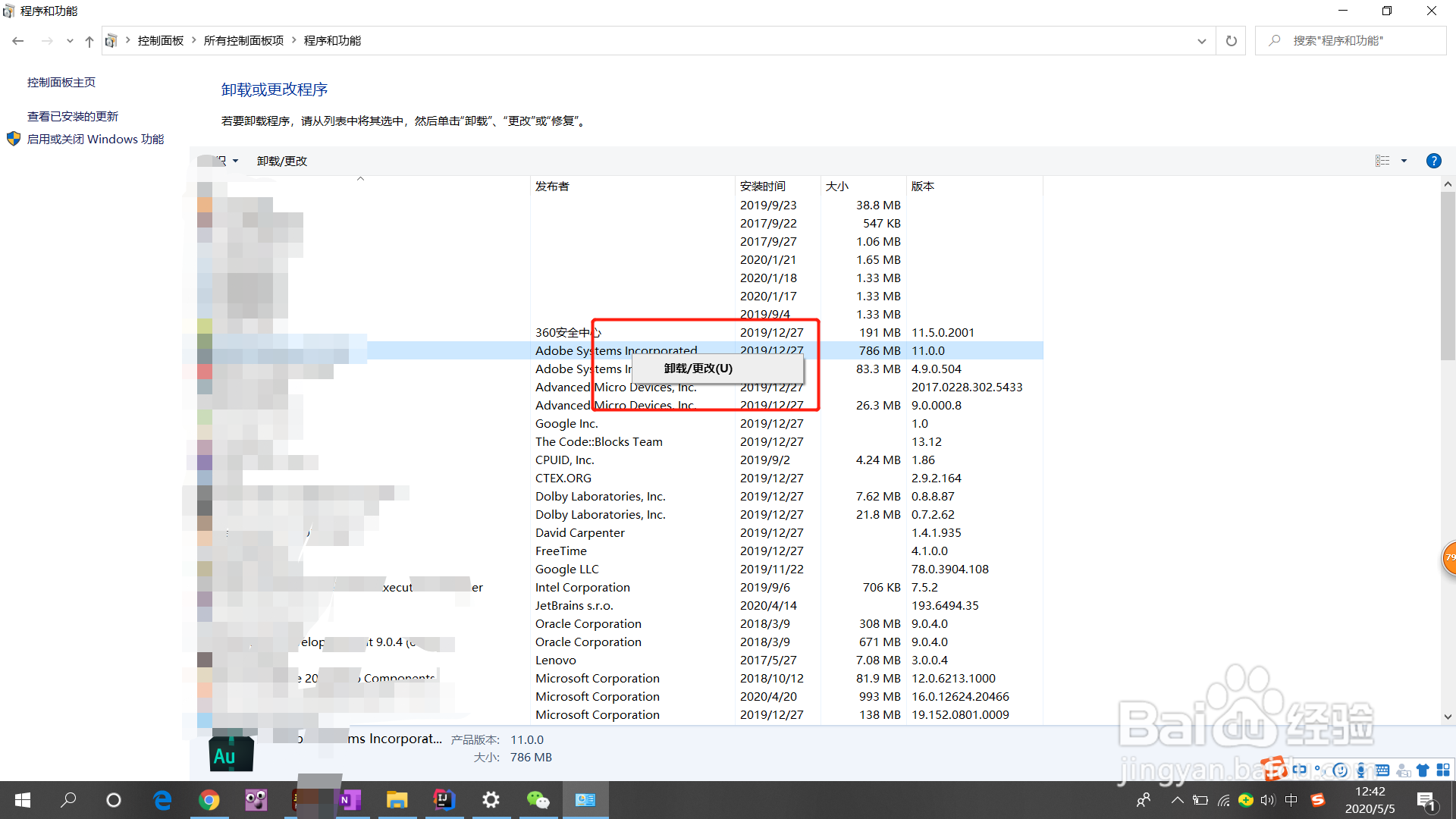The image size is (1456, 819).
Task: Click 卸载/更改 in the toolbar
Action: click(x=282, y=161)
